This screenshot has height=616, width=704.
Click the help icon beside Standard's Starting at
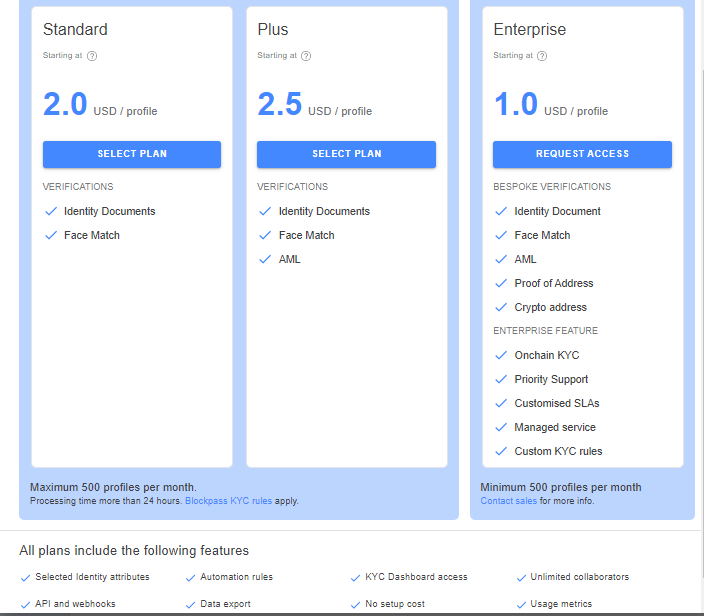(x=92, y=56)
